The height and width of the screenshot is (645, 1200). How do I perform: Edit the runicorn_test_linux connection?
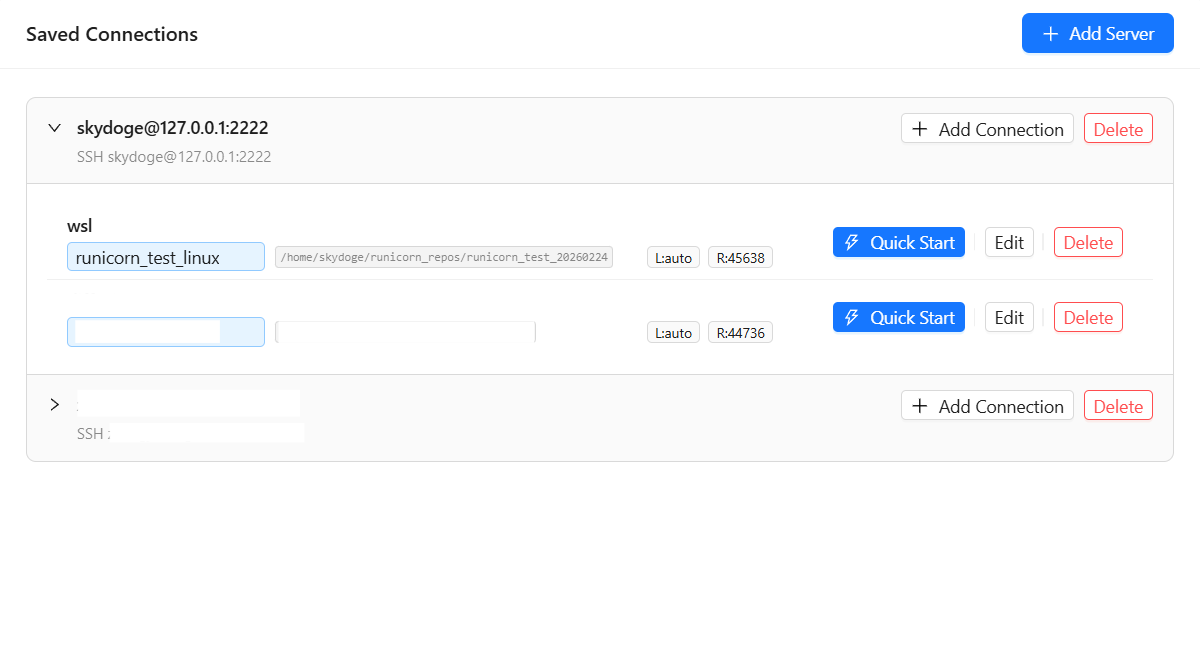[1009, 242]
